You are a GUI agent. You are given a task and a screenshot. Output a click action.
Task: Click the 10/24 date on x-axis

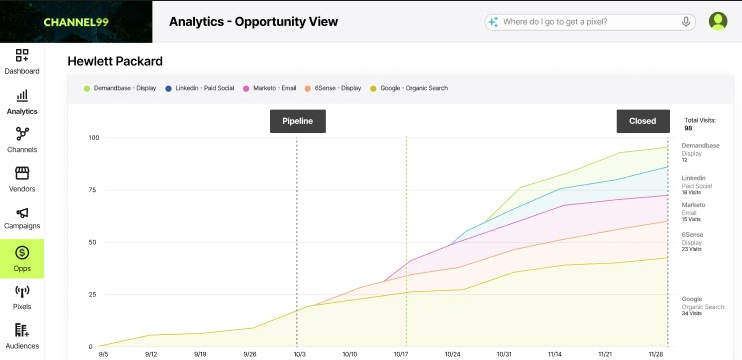click(x=453, y=354)
